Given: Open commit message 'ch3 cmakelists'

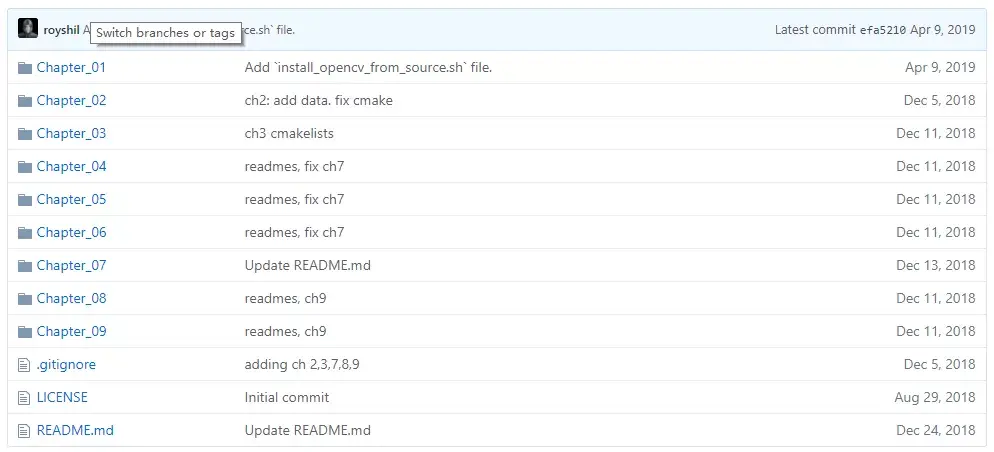Looking at the screenshot, I should [x=289, y=134].
